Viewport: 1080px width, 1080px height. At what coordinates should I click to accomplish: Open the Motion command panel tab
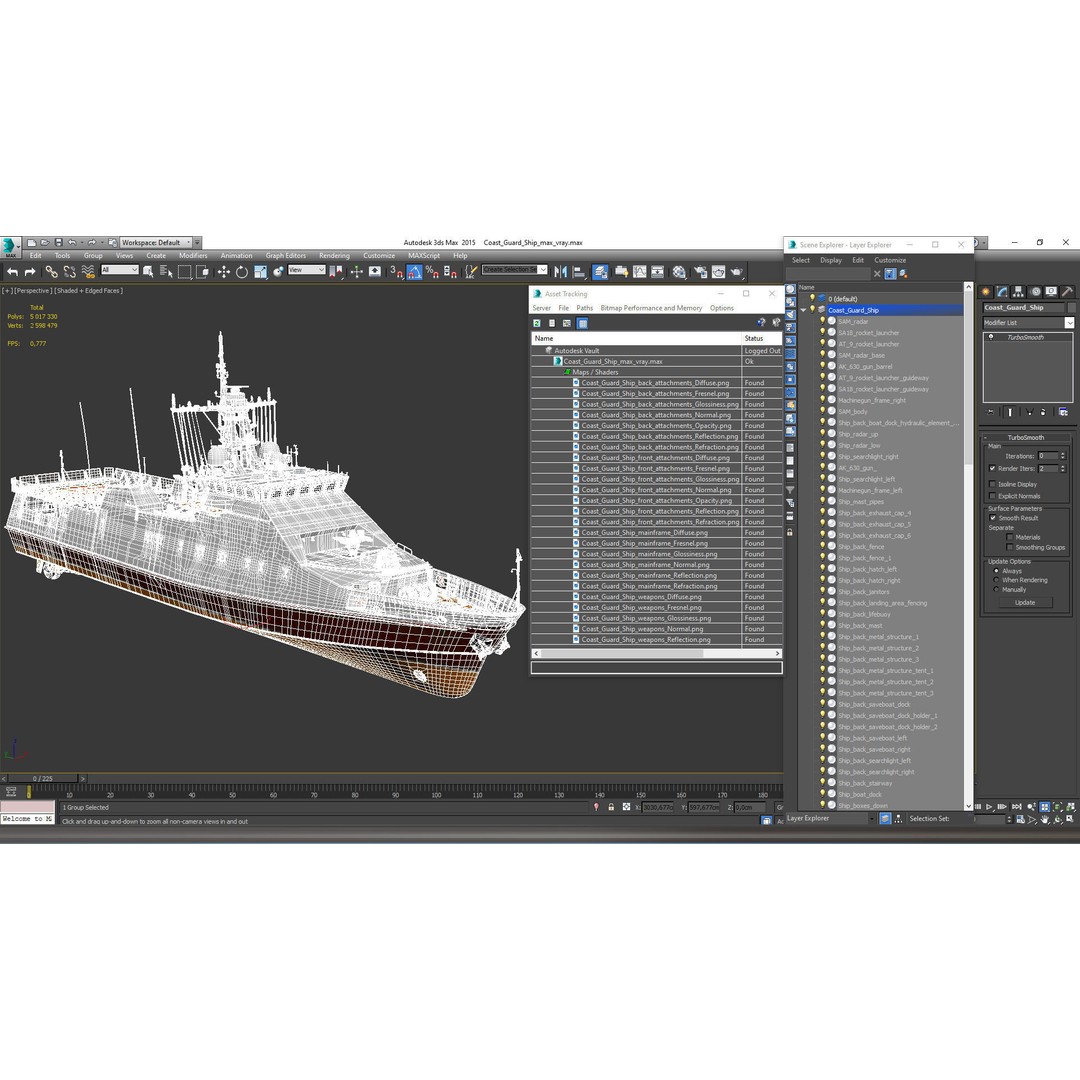pos(1035,292)
